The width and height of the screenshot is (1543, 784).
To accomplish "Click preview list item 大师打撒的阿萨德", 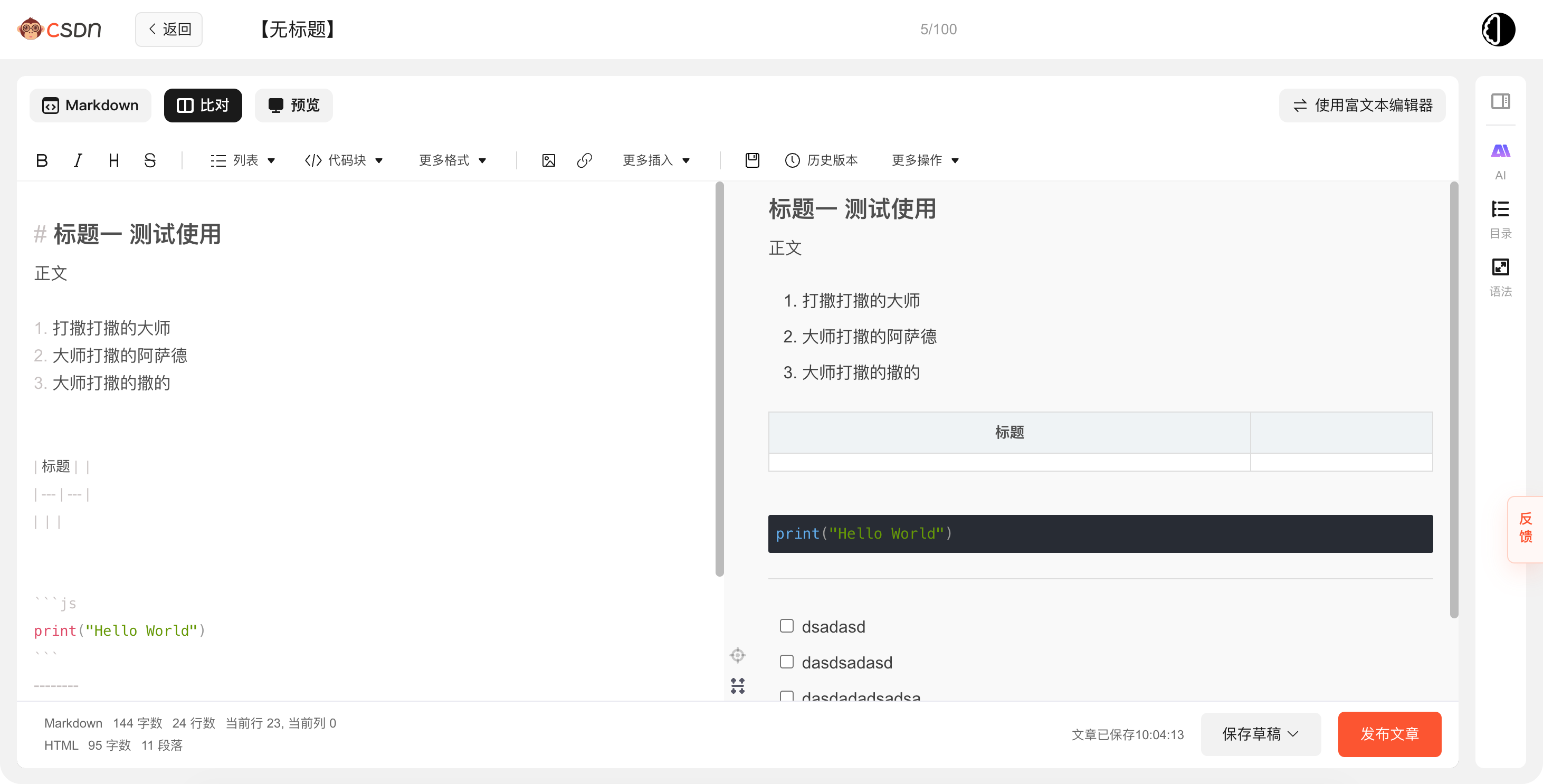I will click(860, 337).
